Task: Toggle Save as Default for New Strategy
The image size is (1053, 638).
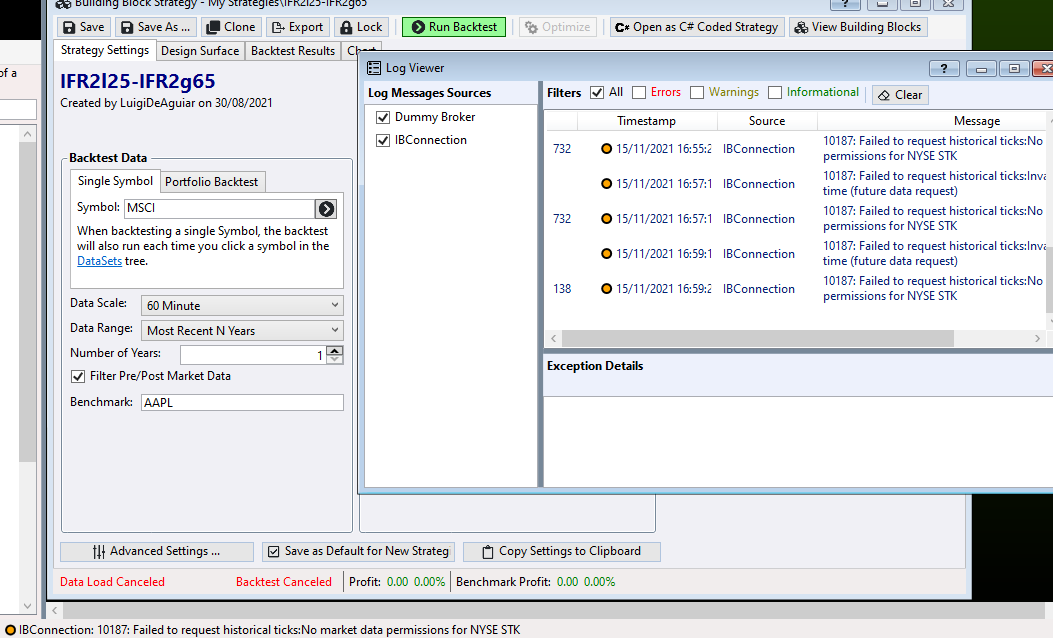Action: pyautogui.click(x=359, y=551)
